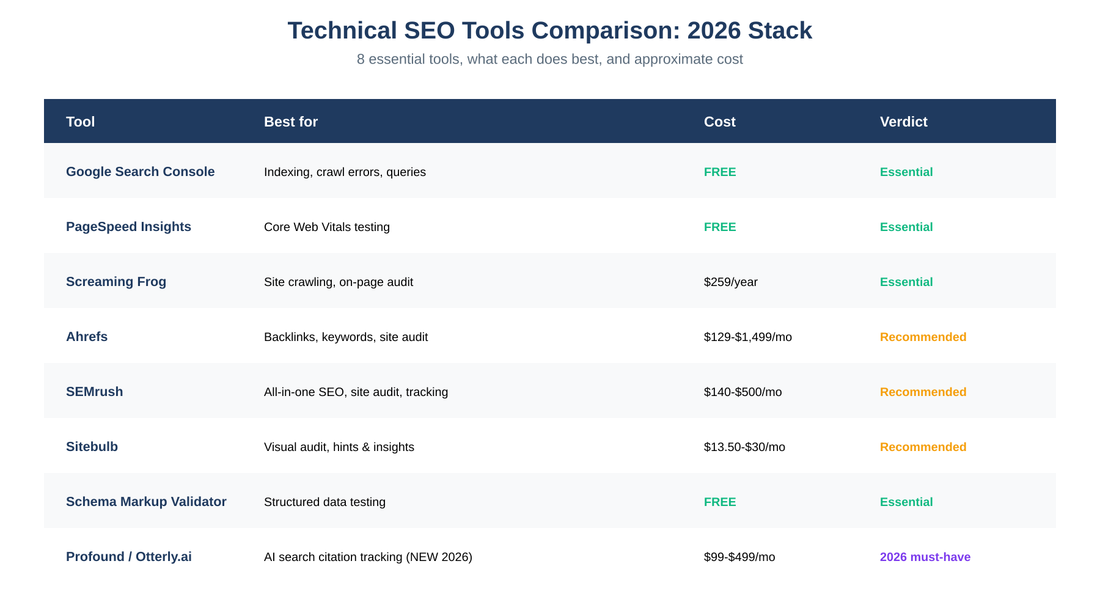The height and width of the screenshot is (594, 1100).
Task: Click the '$259/year' cost cell
Action: click(730, 282)
